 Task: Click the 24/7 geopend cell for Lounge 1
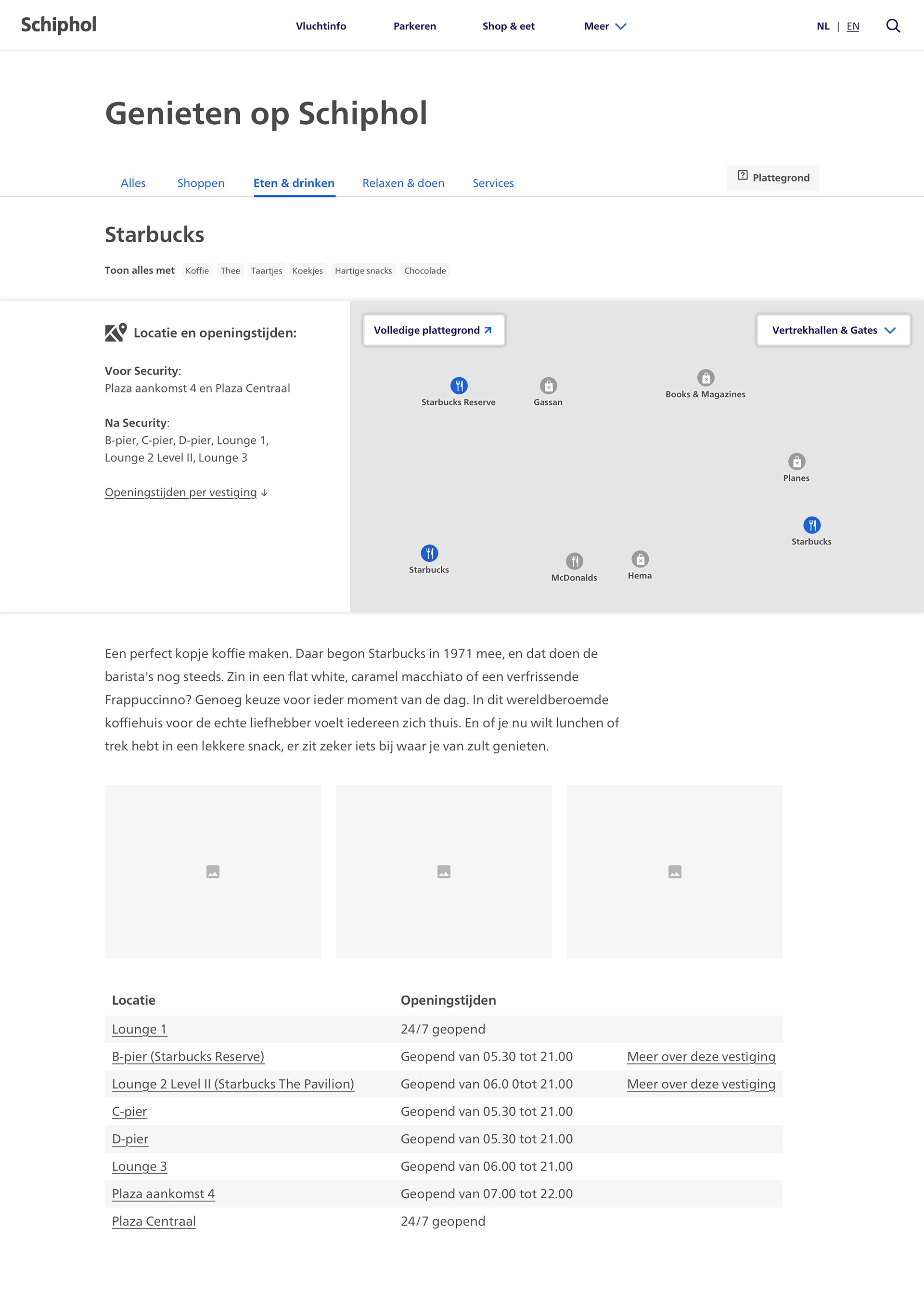[x=443, y=1029]
